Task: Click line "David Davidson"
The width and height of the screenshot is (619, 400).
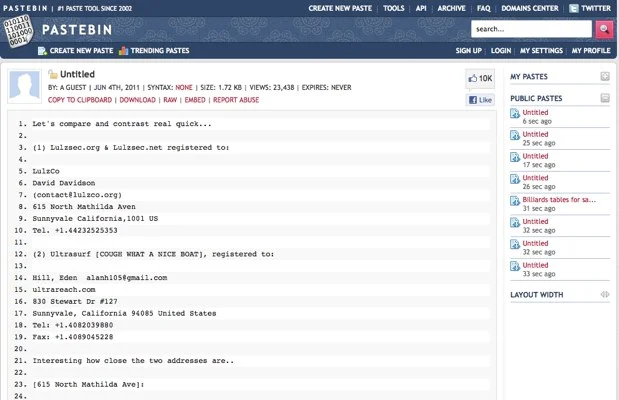Action: coord(64,183)
